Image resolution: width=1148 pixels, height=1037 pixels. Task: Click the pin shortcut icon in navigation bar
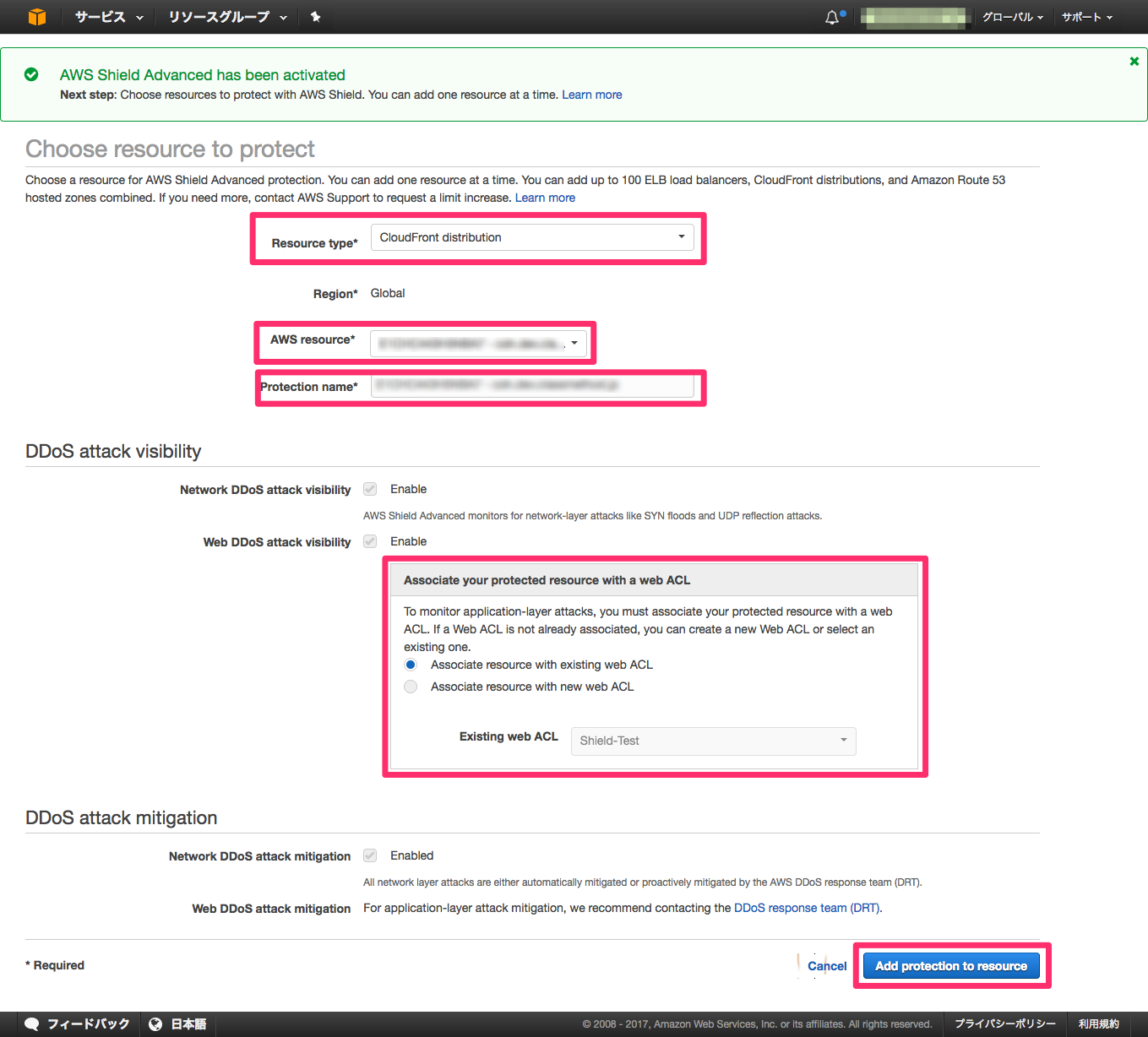(315, 16)
